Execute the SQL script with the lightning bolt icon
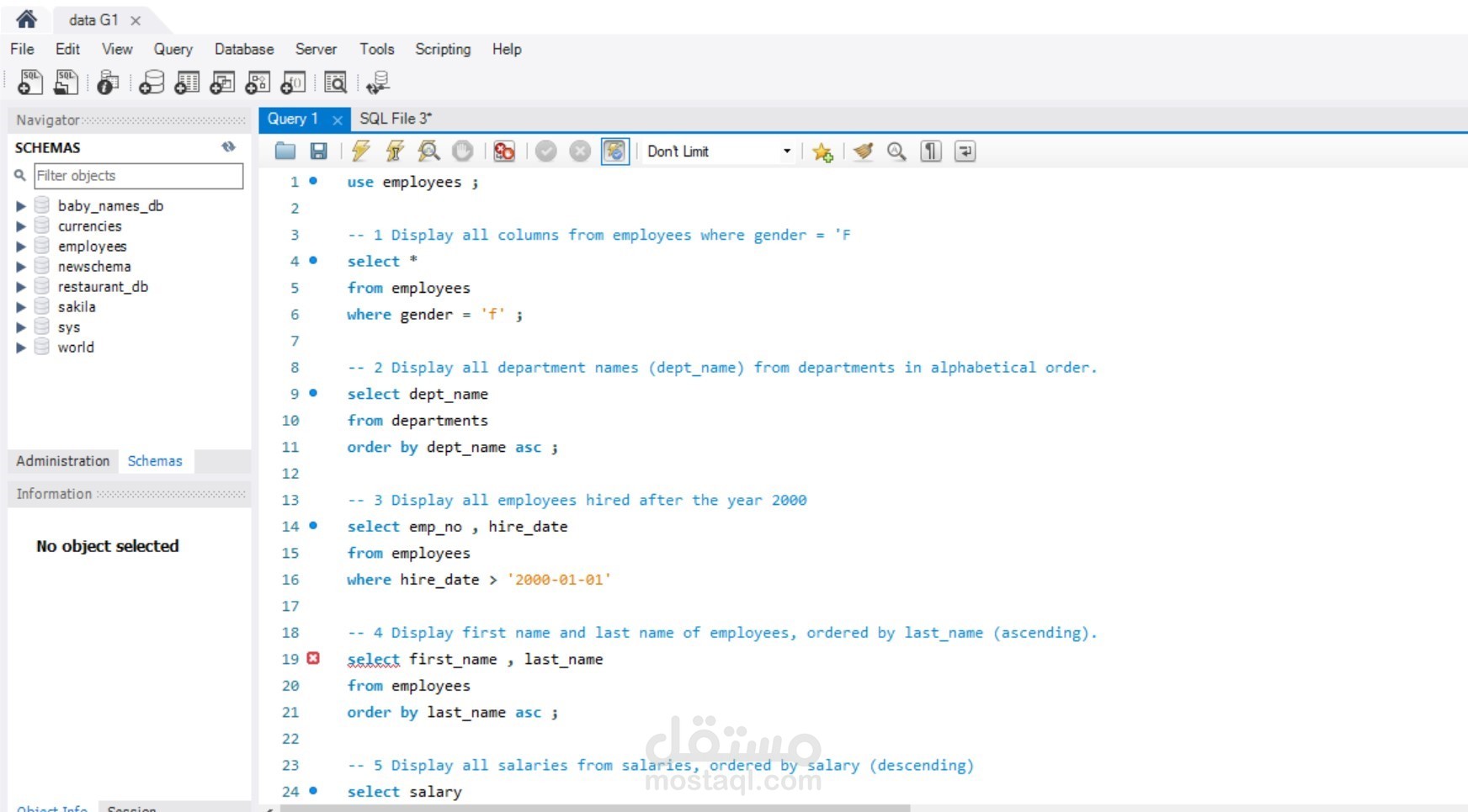The height and width of the screenshot is (812, 1468). [359, 151]
